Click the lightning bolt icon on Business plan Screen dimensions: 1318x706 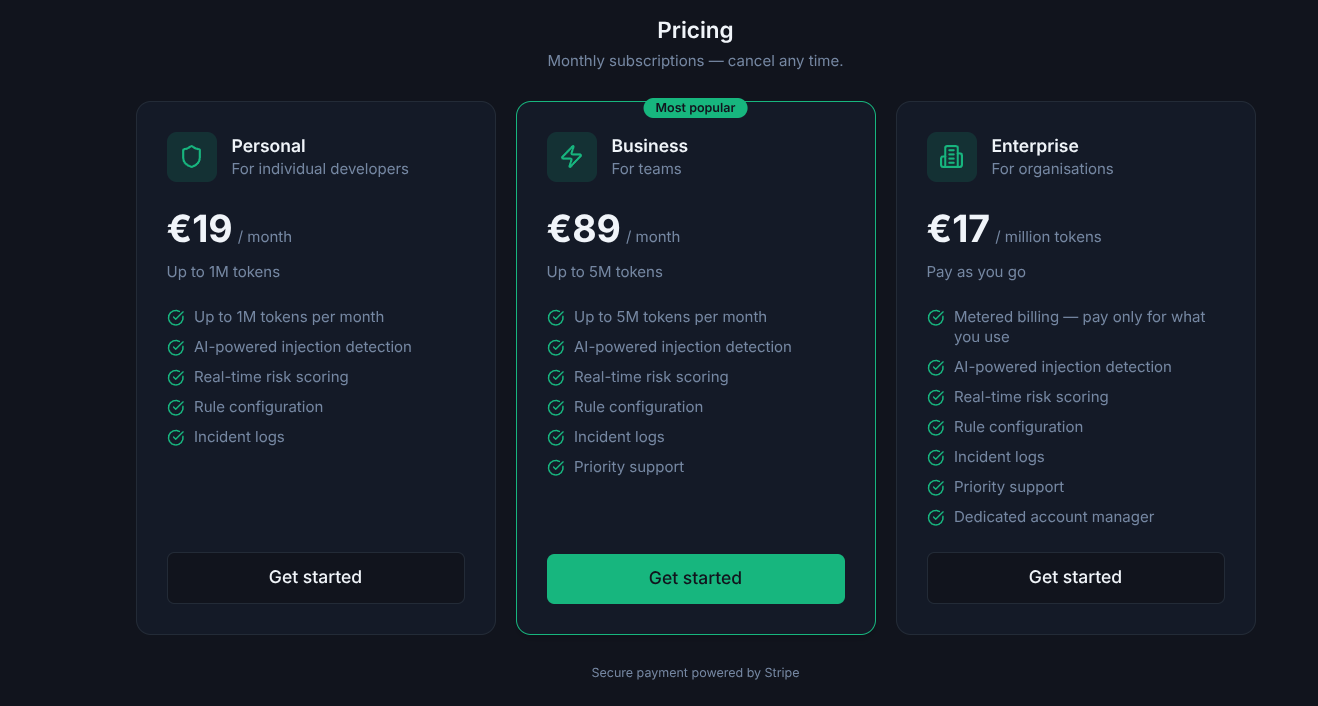point(572,157)
